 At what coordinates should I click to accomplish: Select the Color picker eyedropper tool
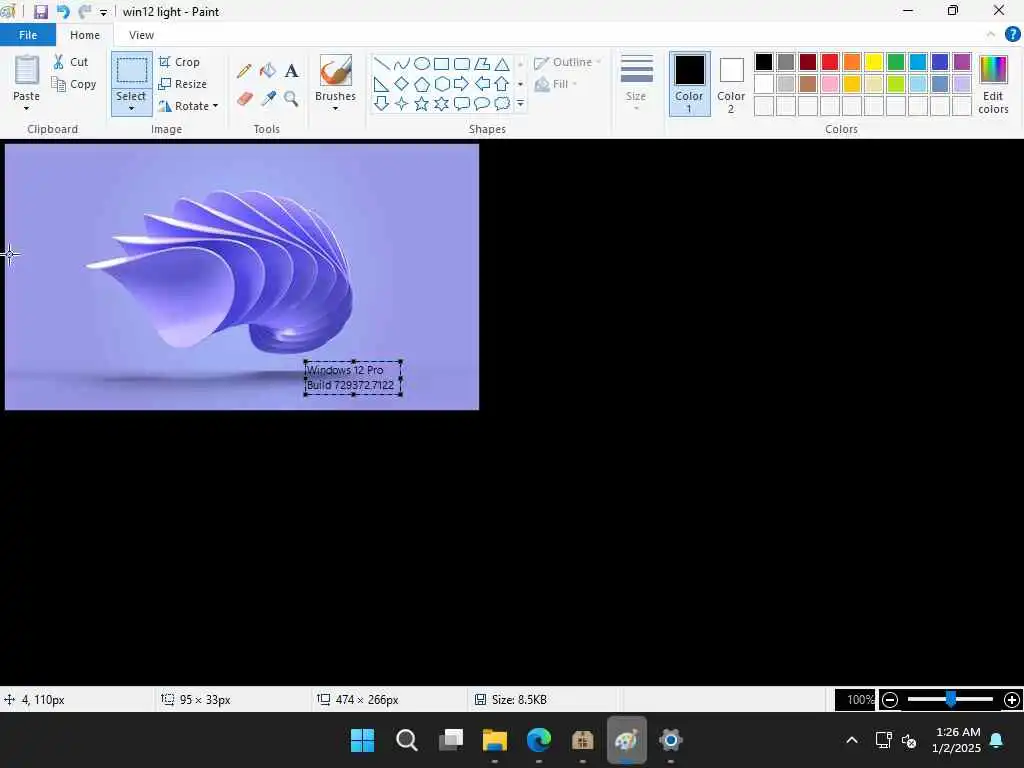[268, 99]
